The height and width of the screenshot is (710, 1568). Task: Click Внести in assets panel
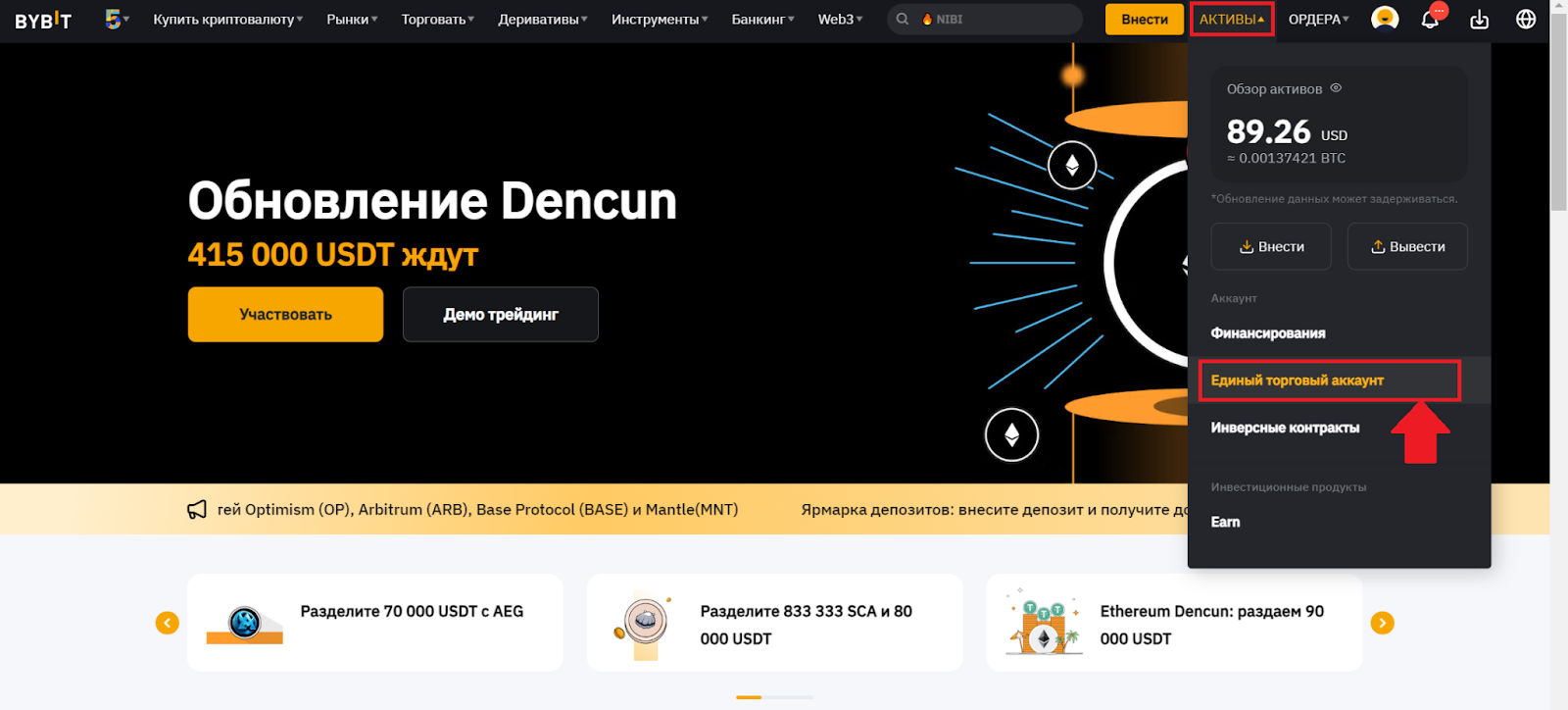[x=1271, y=246]
